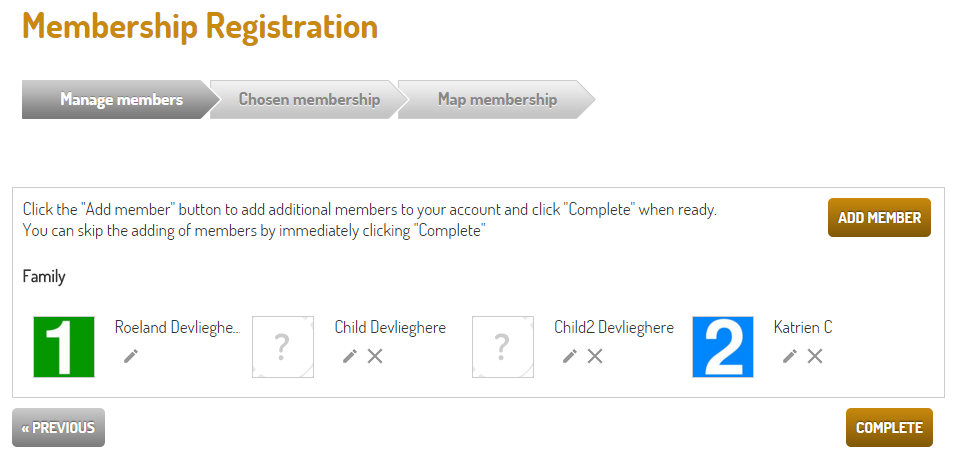Edit Roeland Devlieghere's member details pencil
955x466 pixels.
click(x=130, y=356)
